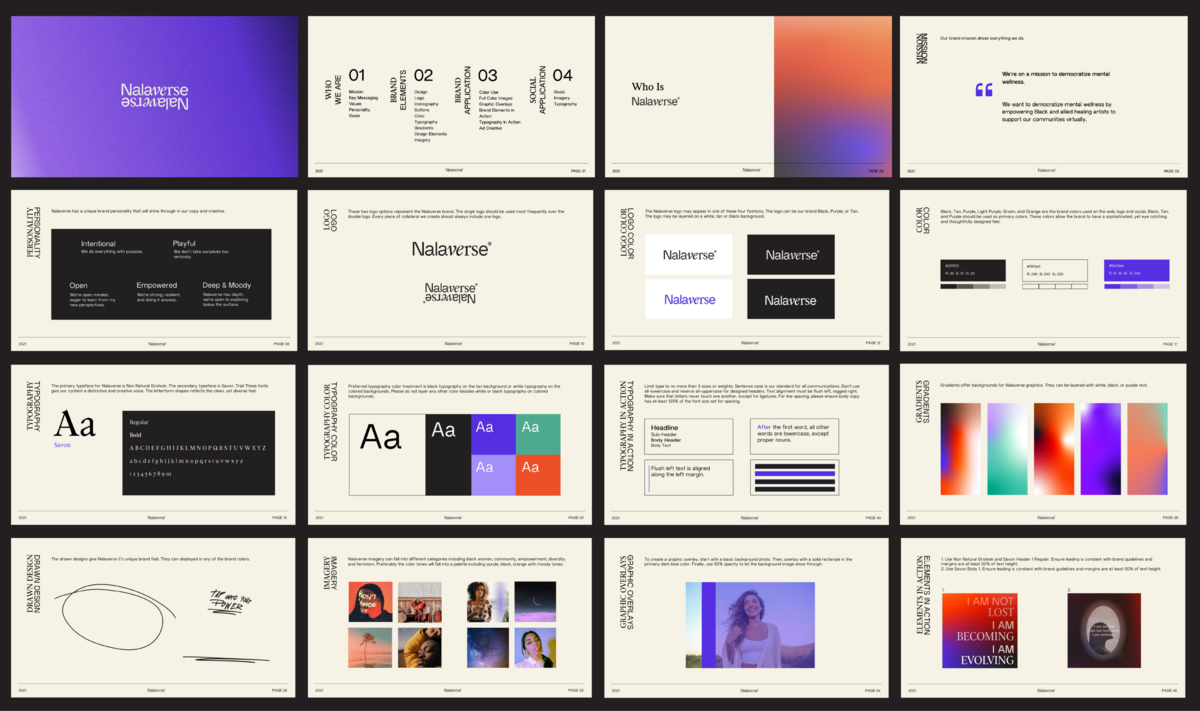Image resolution: width=1200 pixels, height=711 pixels.
Task: Click black 'Aa' on tan background
Action: (x=380, y=437)
